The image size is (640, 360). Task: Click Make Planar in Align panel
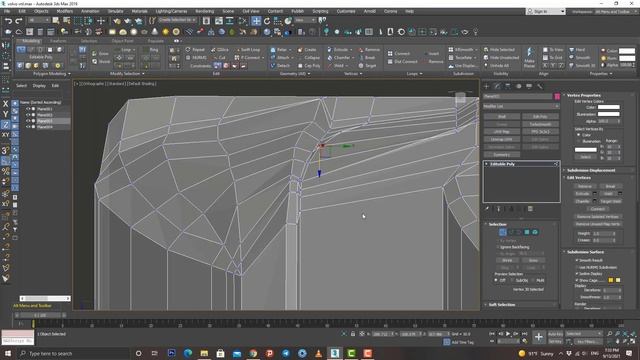pos(529,58)
